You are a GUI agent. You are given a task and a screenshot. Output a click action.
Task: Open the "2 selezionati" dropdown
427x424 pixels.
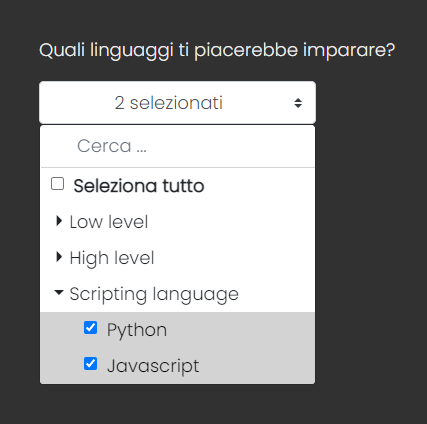click(x=177, y=103)
